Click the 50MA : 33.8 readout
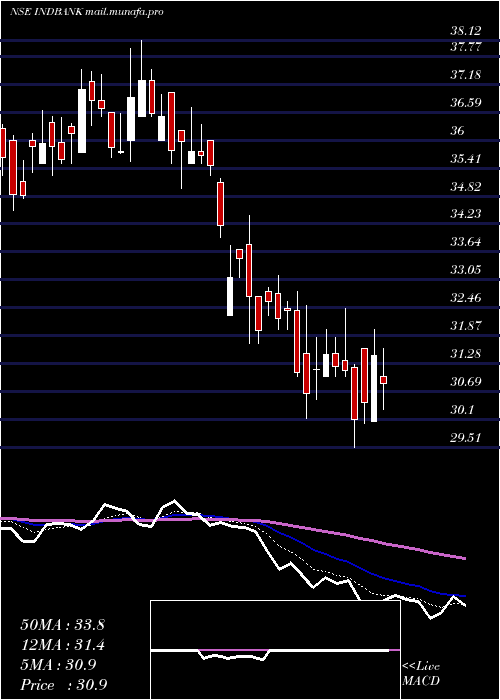 point(62,625)
